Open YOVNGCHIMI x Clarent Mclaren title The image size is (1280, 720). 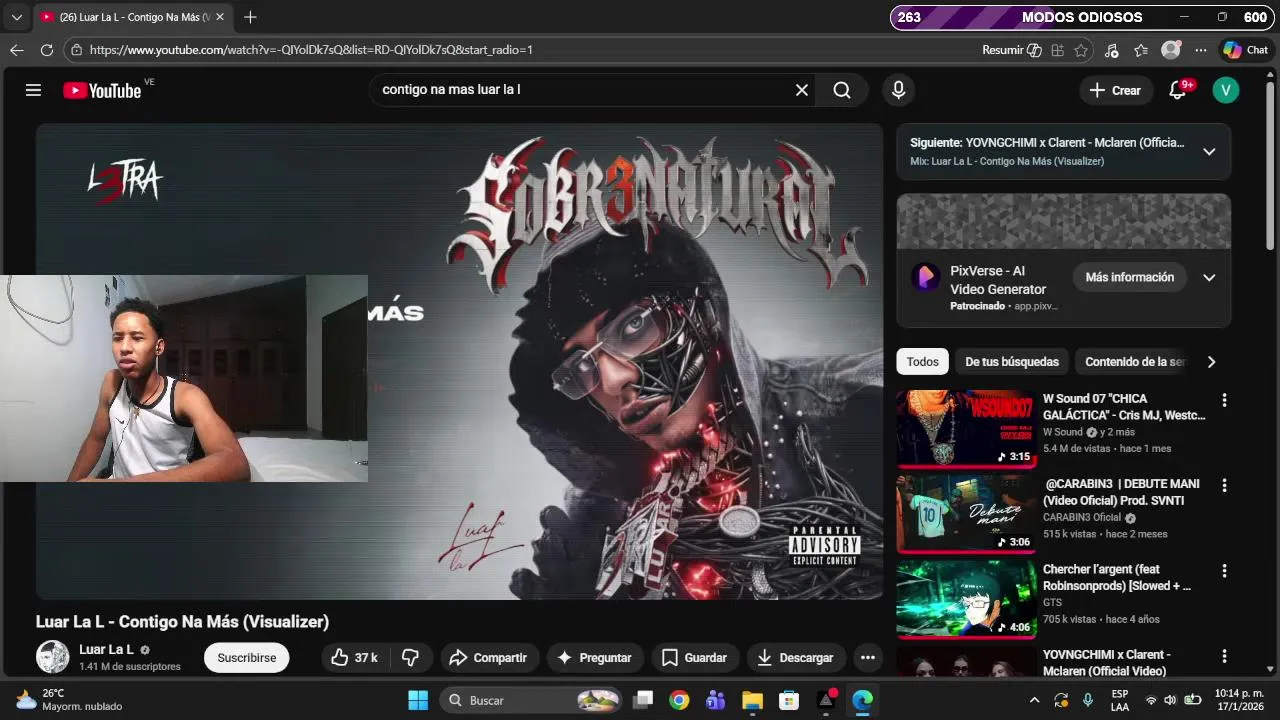pyautogui.click(x=1107, y=663)
